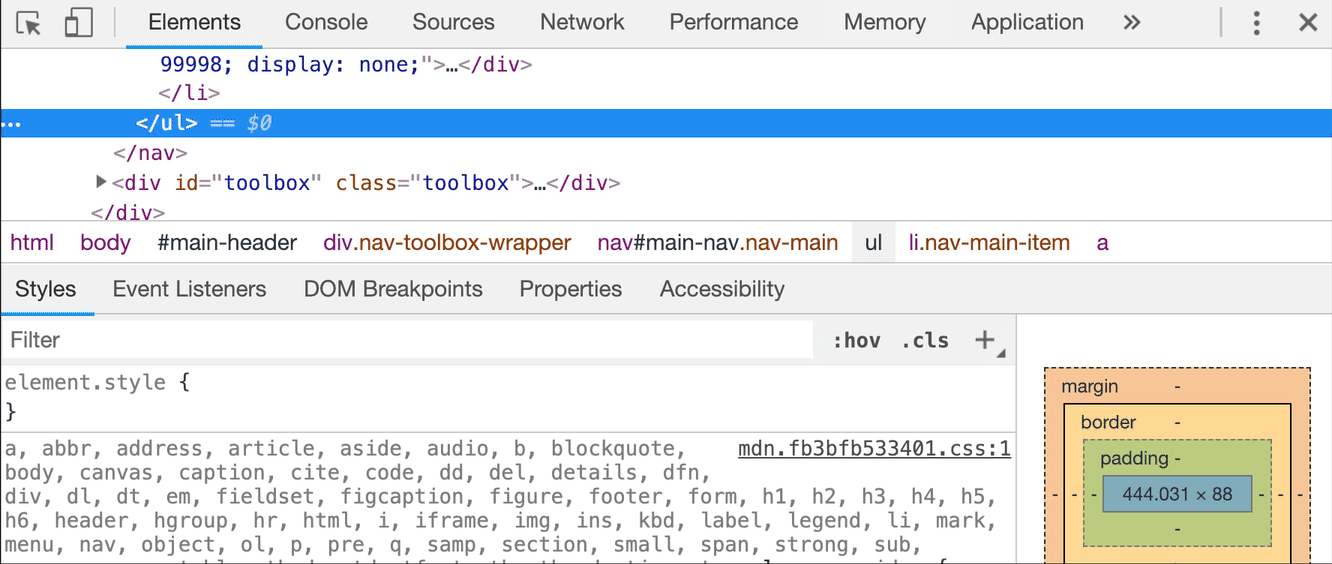This screenshot has height=564, width=1332.
Task: Select nav#main-nav.nav-main in breadcrumb
Action: 717,243
